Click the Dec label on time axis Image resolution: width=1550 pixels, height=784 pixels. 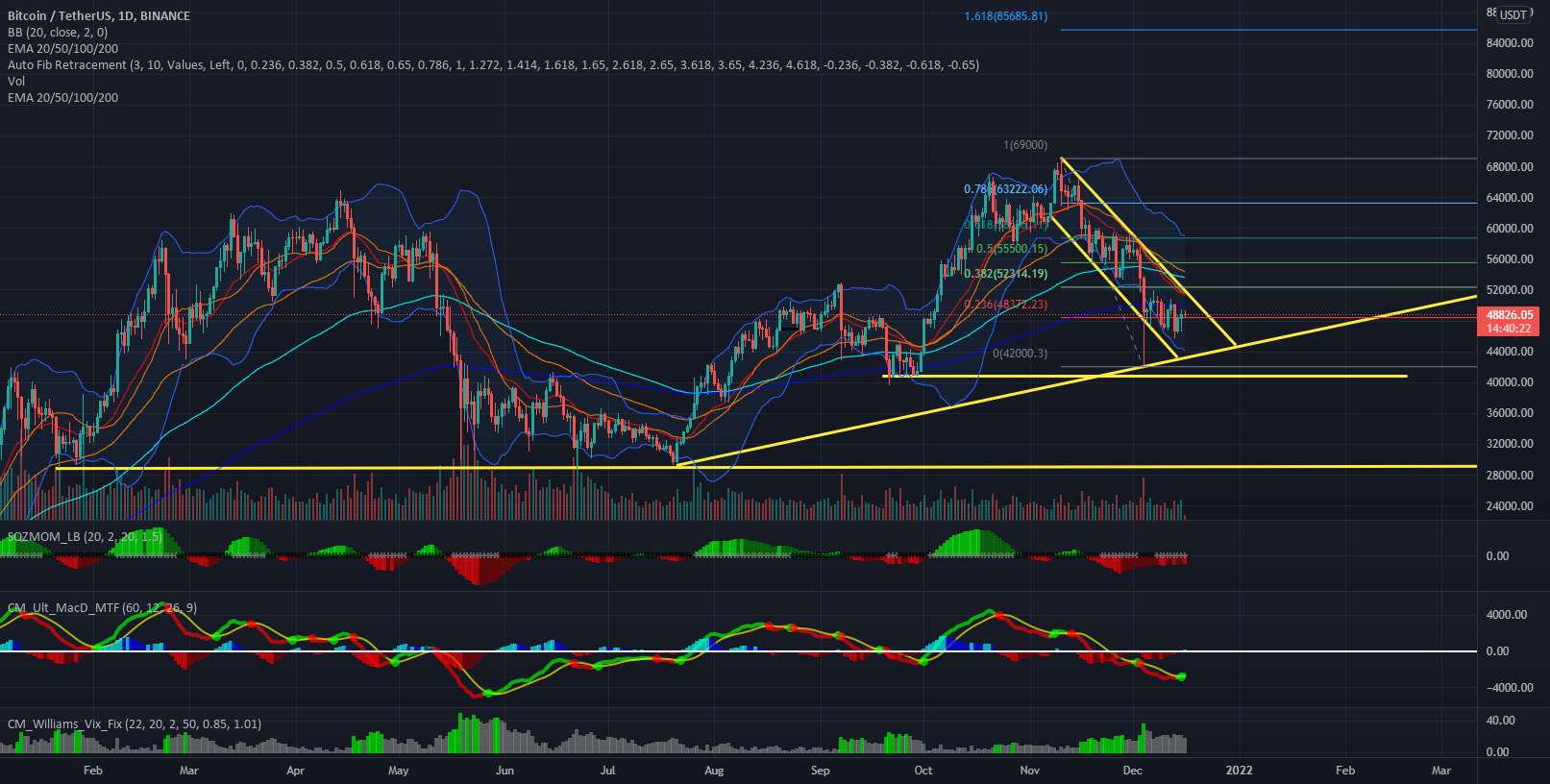(1132, 771)
